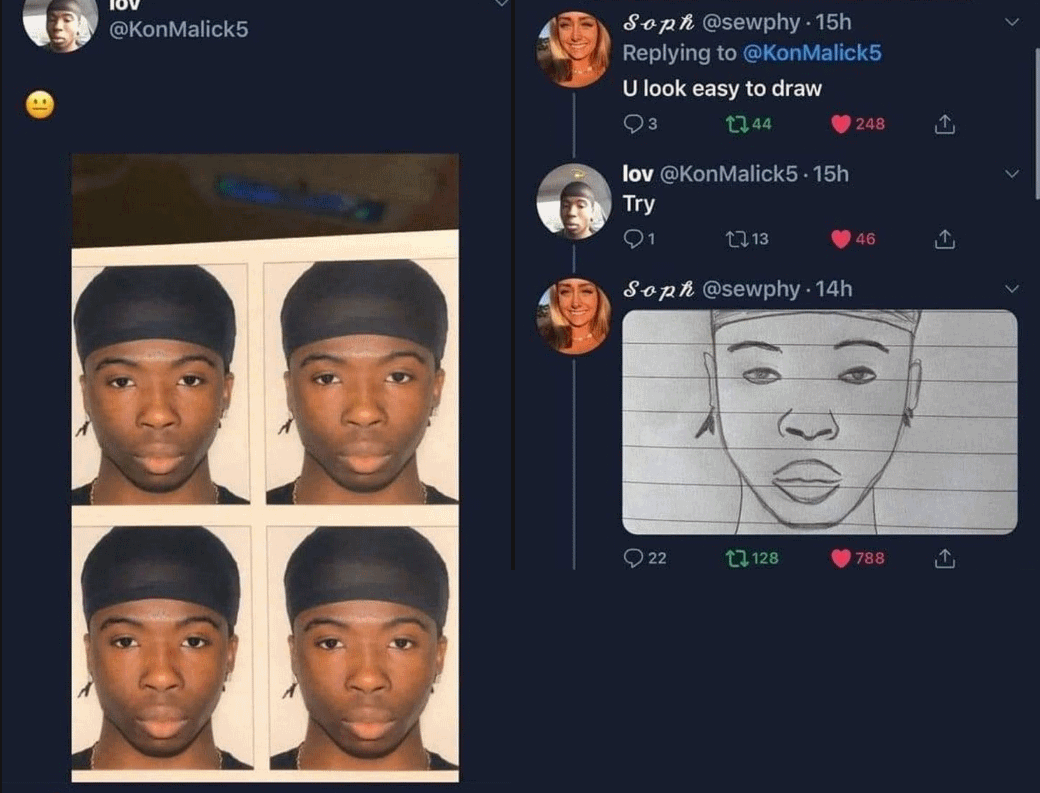This screenshot has width=1040, height=793.
Task: Reply to the 'Try' tweet
Action: click(x=632, y=239)
